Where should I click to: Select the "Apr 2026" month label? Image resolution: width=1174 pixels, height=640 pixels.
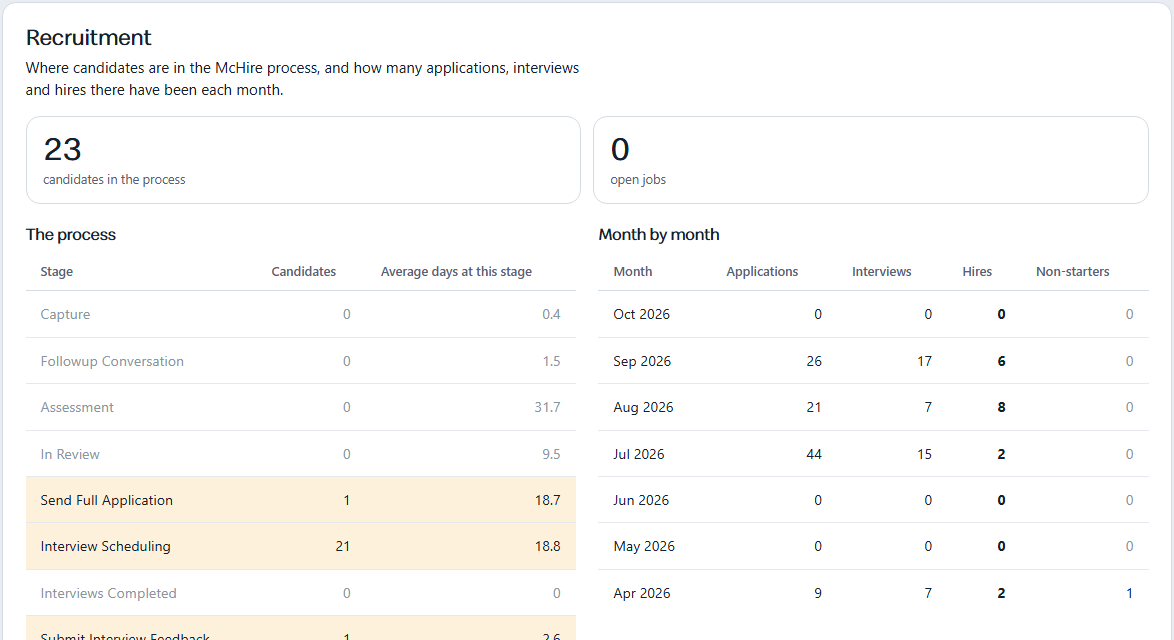(x=642, y=593)
